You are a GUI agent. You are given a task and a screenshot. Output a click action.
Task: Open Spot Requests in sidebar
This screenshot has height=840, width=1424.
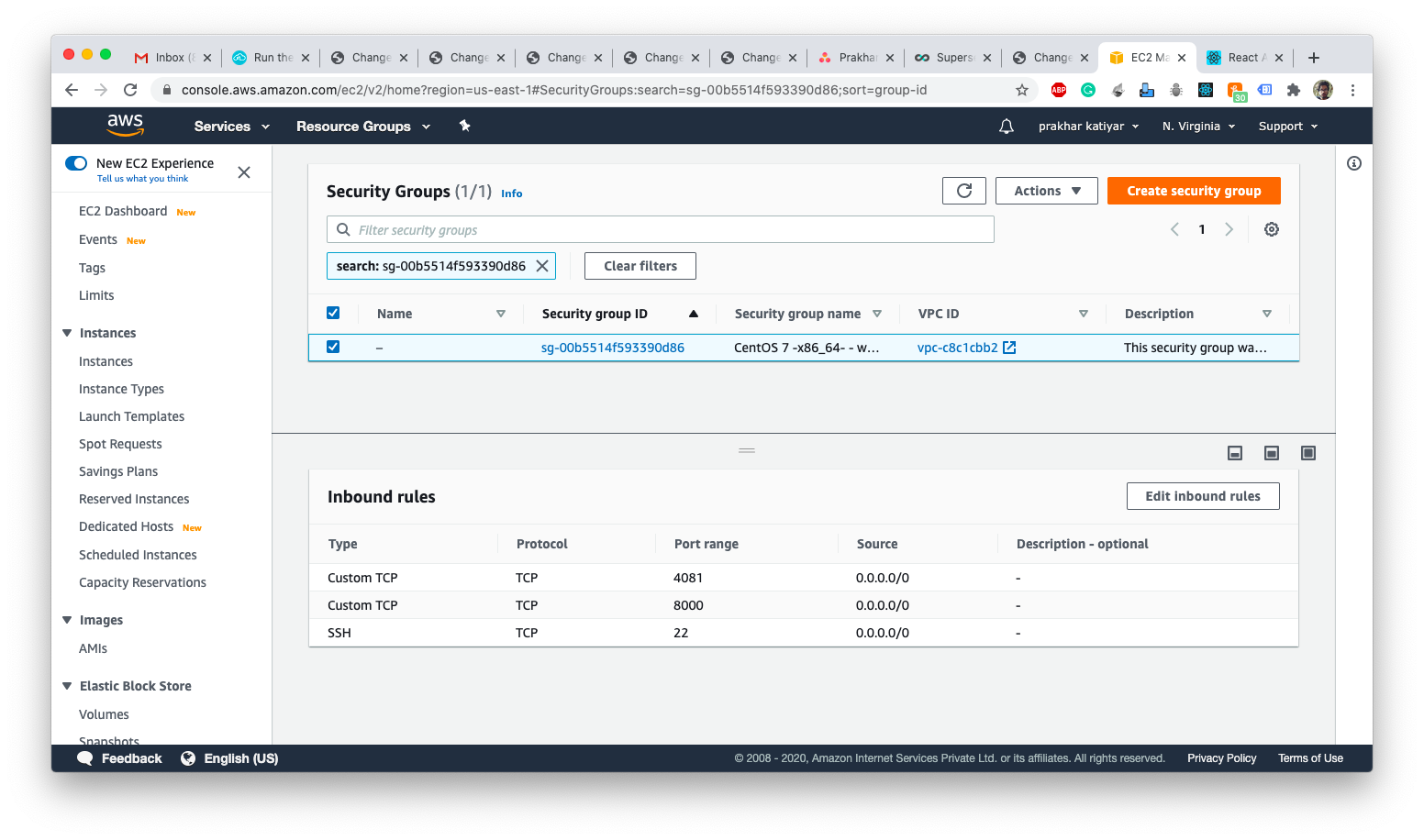click(x=120, y=444)
